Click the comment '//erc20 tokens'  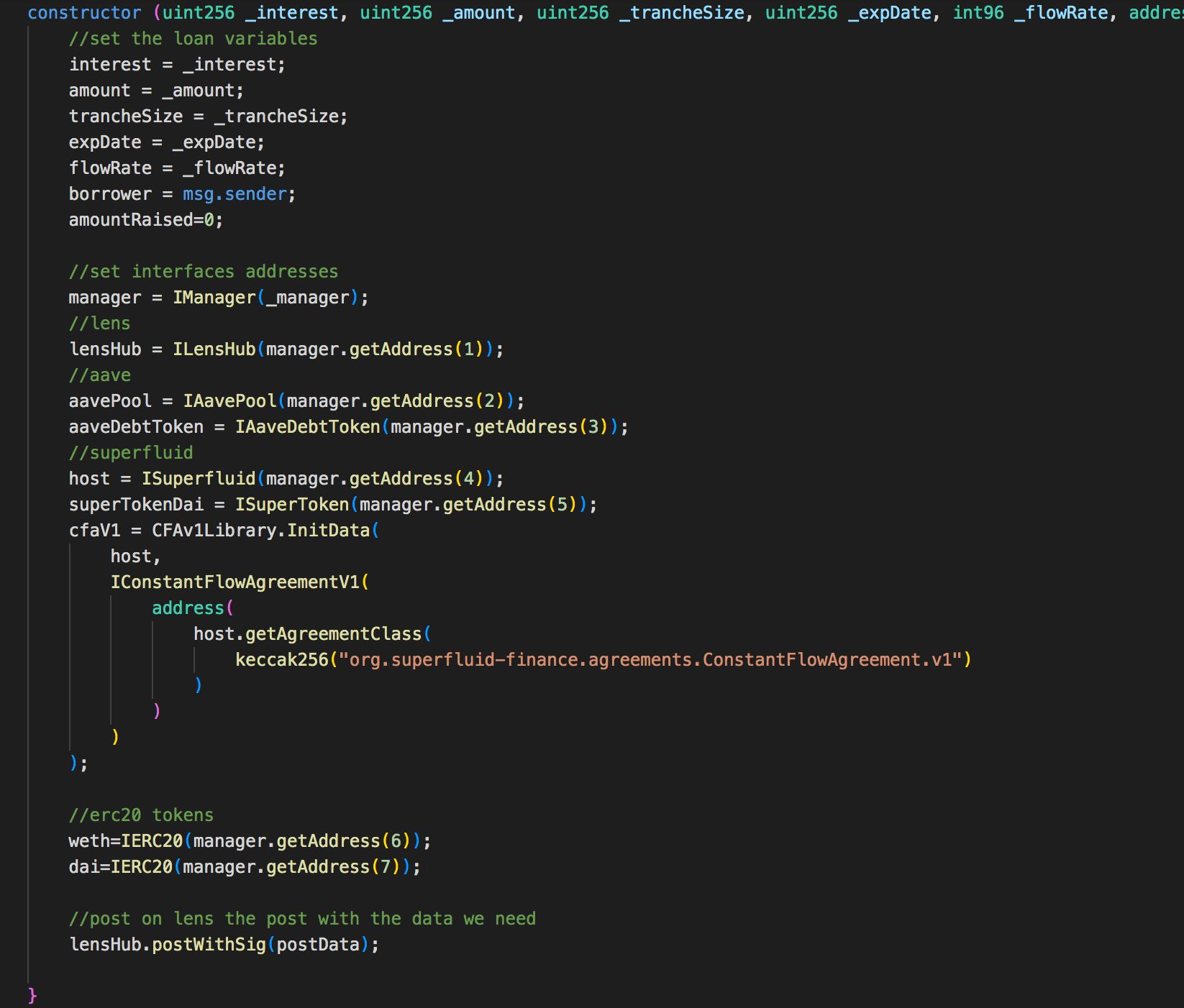141,815
